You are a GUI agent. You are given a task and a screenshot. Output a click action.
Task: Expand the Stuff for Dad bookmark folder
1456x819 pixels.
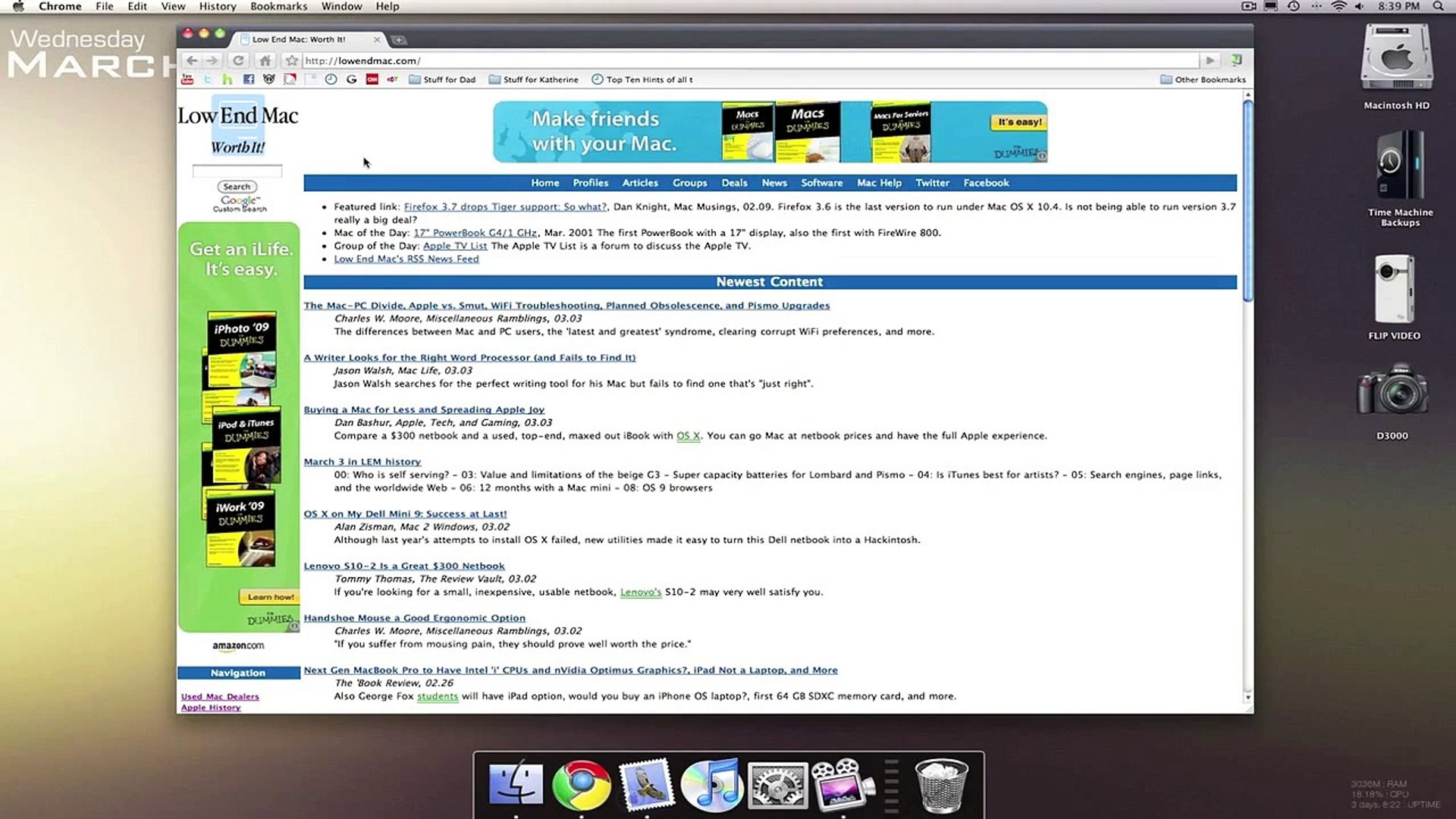442,80
